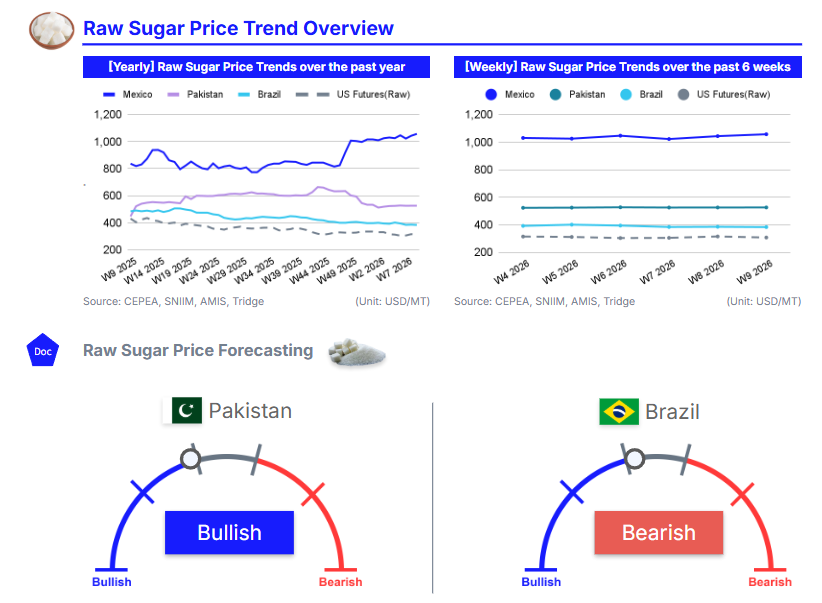Click the Brazil flag icon
This screenshot has height=603, width=822.
click(619, 411)
